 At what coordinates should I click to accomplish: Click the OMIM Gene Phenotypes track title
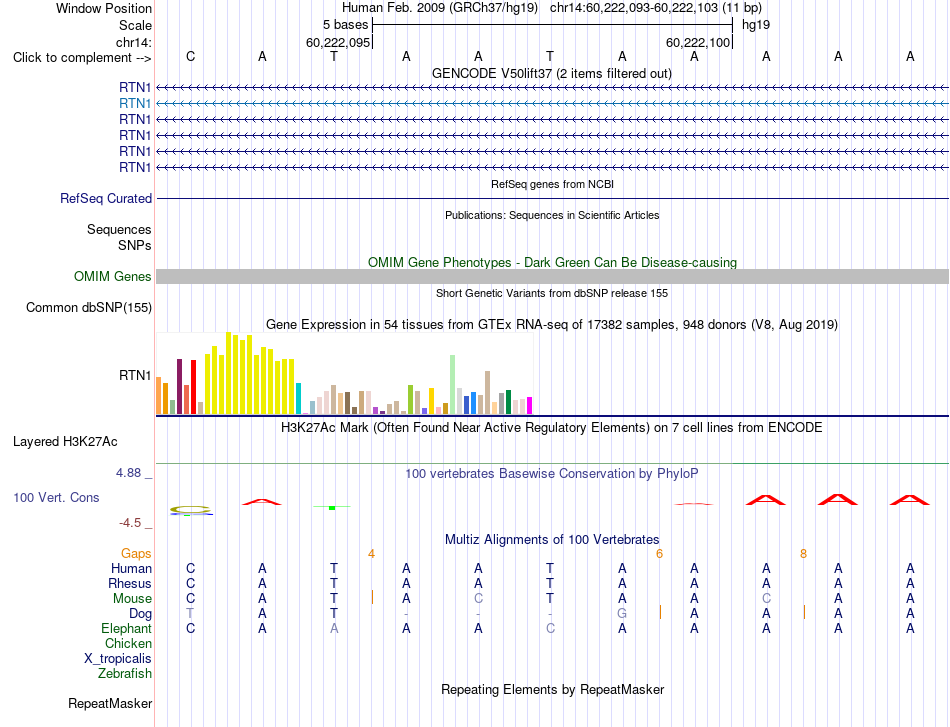pos(553,262)
